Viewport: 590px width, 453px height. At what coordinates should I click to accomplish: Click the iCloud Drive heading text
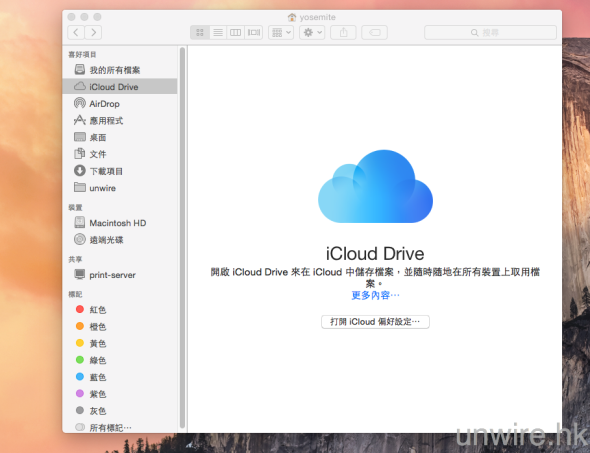(x=375, y=254)
